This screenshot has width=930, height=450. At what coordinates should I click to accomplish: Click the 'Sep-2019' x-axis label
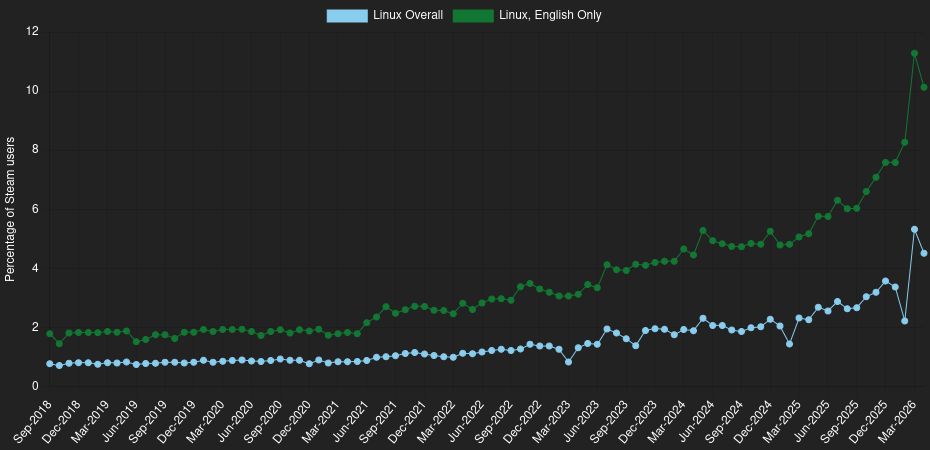[148, 420]
